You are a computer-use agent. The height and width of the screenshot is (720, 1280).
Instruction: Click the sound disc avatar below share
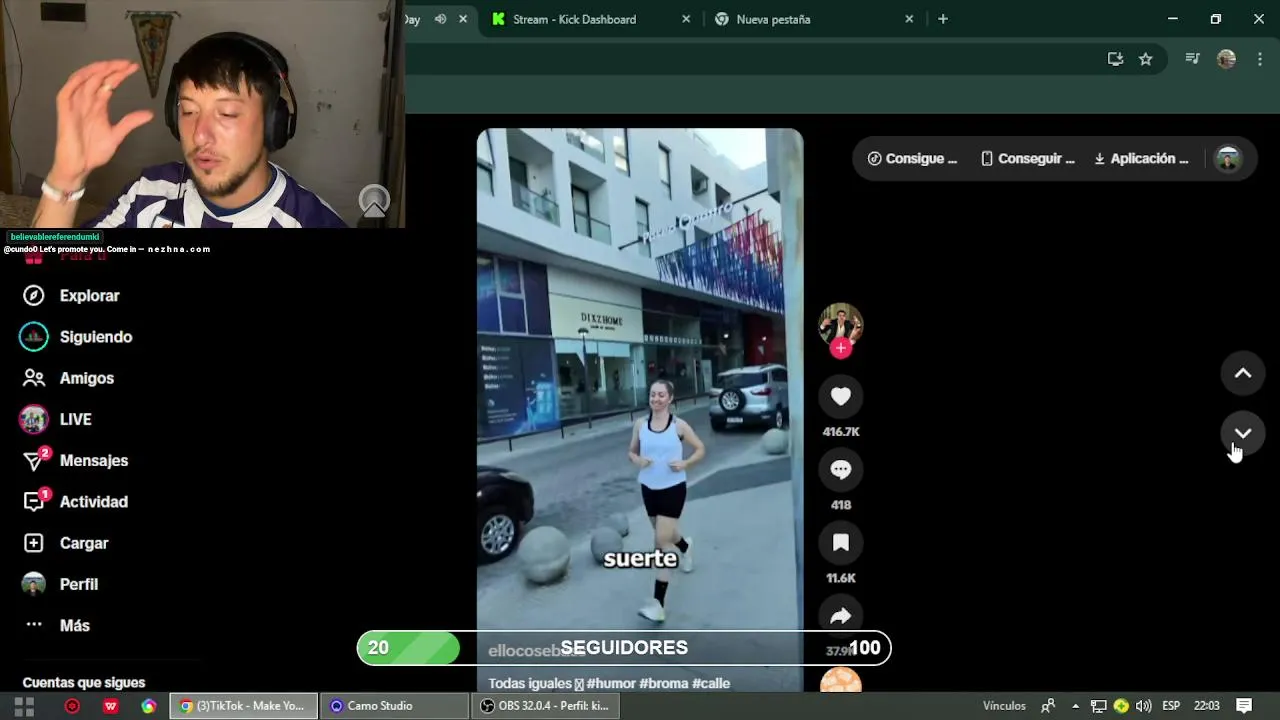click(841, 680)
